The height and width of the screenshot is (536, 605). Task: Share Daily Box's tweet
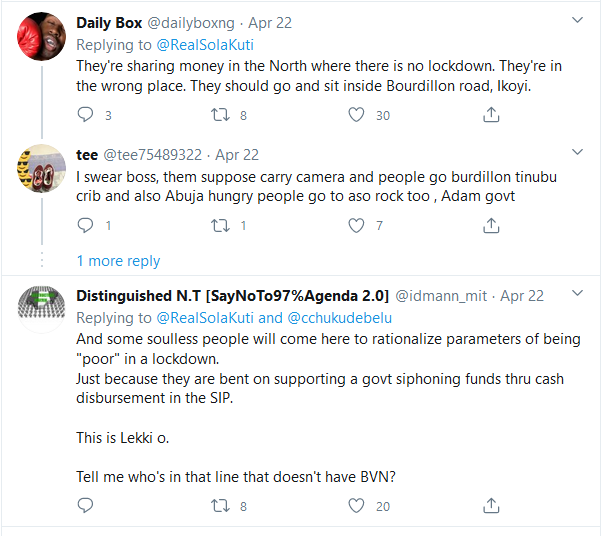(491, 116)
